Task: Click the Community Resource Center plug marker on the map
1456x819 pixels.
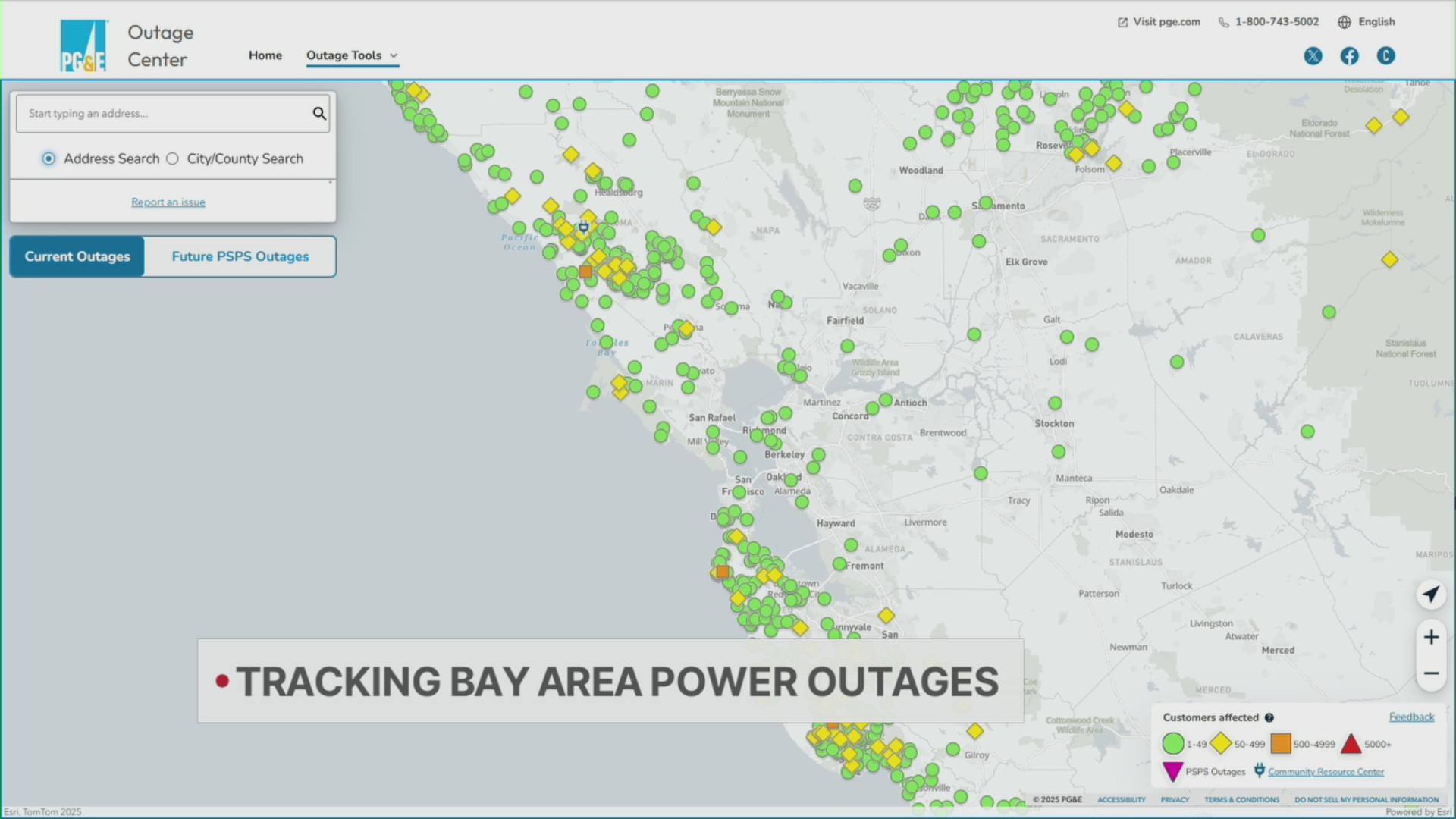Action: point(583,227)
